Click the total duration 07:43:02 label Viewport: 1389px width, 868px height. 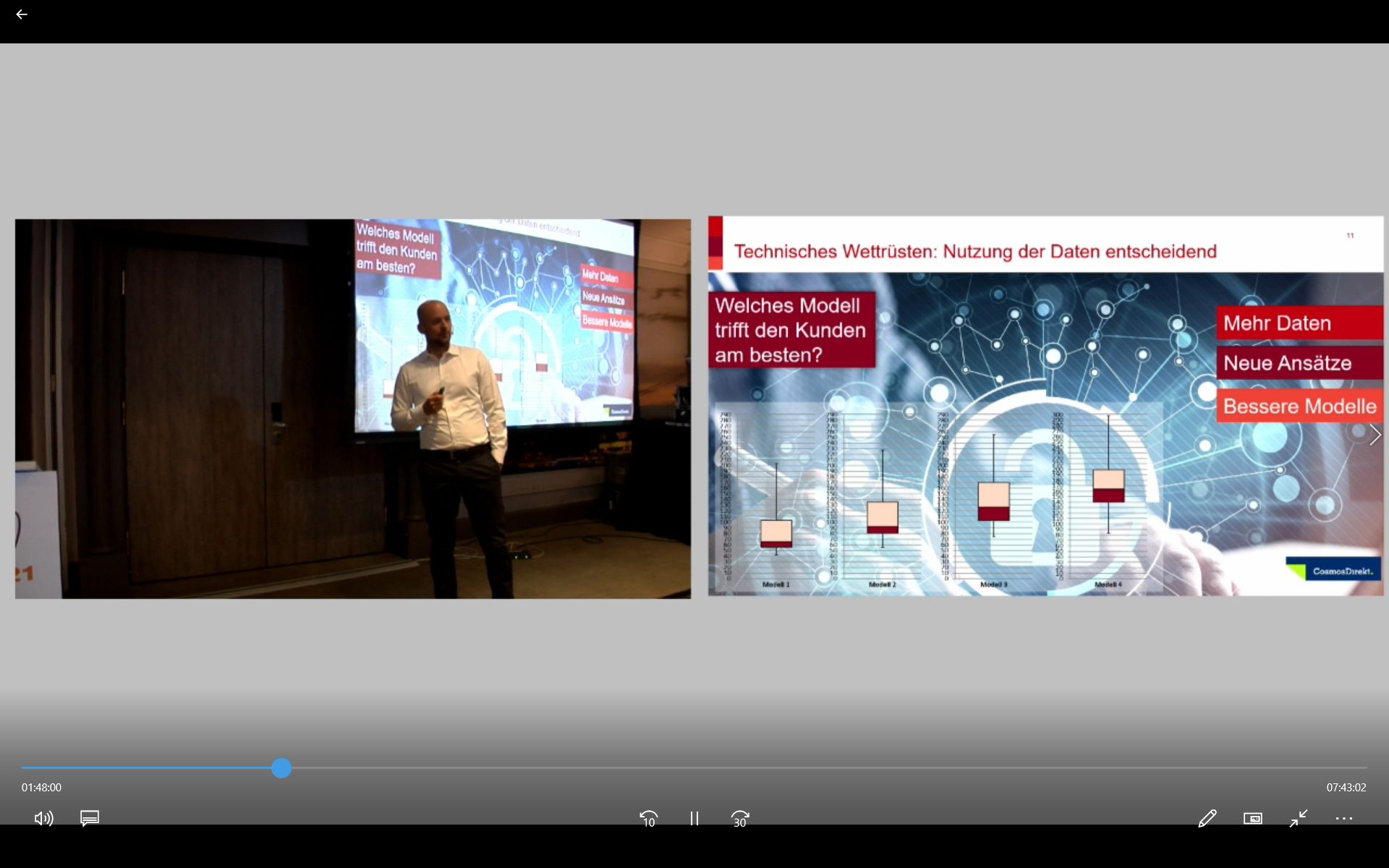[1346, 788]
